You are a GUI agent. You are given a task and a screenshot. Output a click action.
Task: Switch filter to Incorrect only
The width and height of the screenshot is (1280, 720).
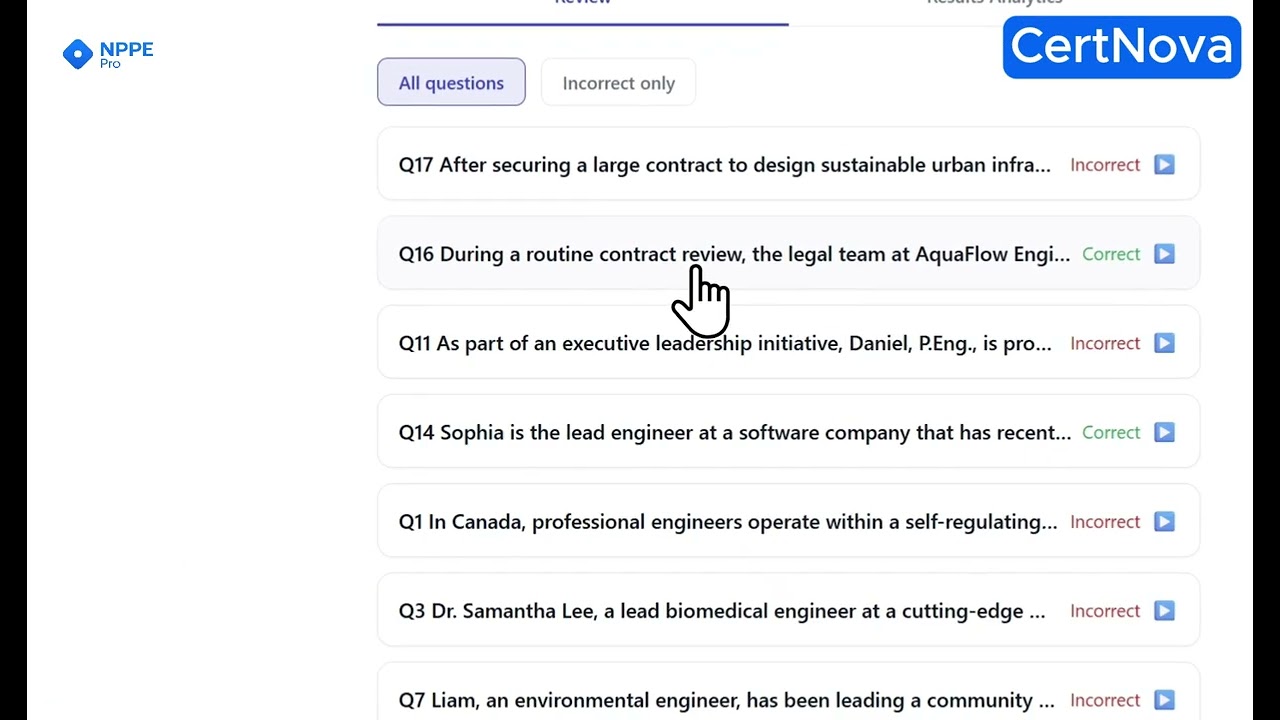click(618, 83)
